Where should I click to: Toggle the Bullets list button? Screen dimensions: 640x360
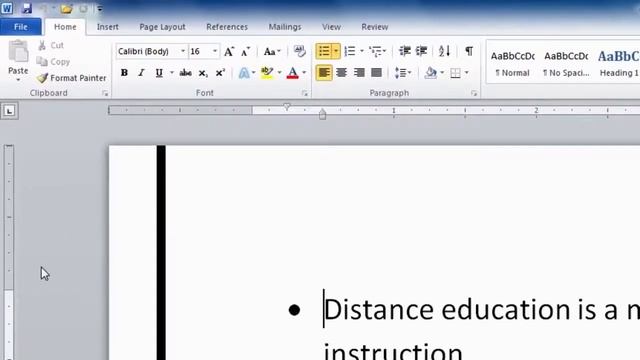click(x=324, y=51)
